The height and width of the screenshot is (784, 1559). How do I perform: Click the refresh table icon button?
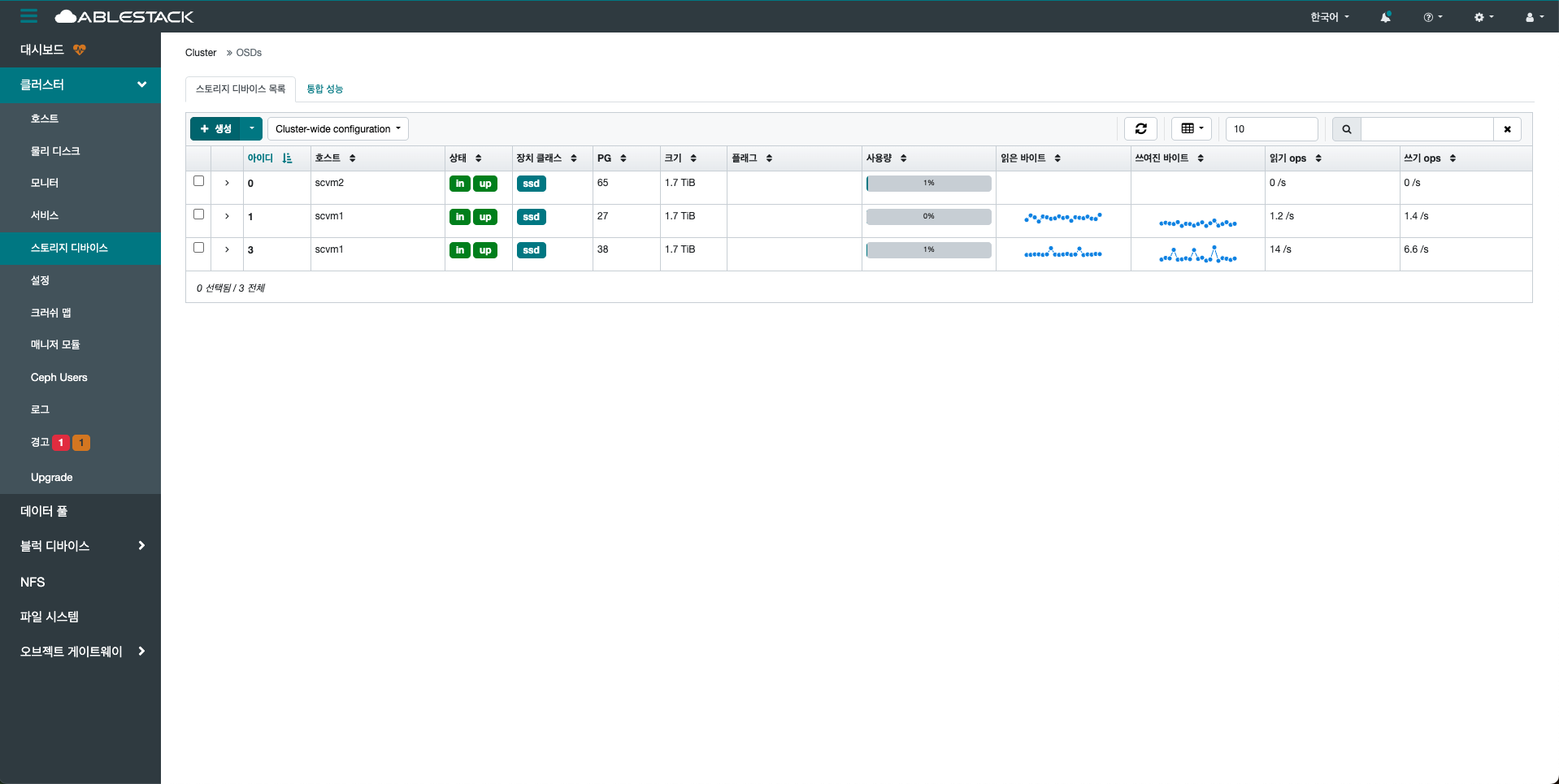pyautogui.click(x=1140, y=129)
